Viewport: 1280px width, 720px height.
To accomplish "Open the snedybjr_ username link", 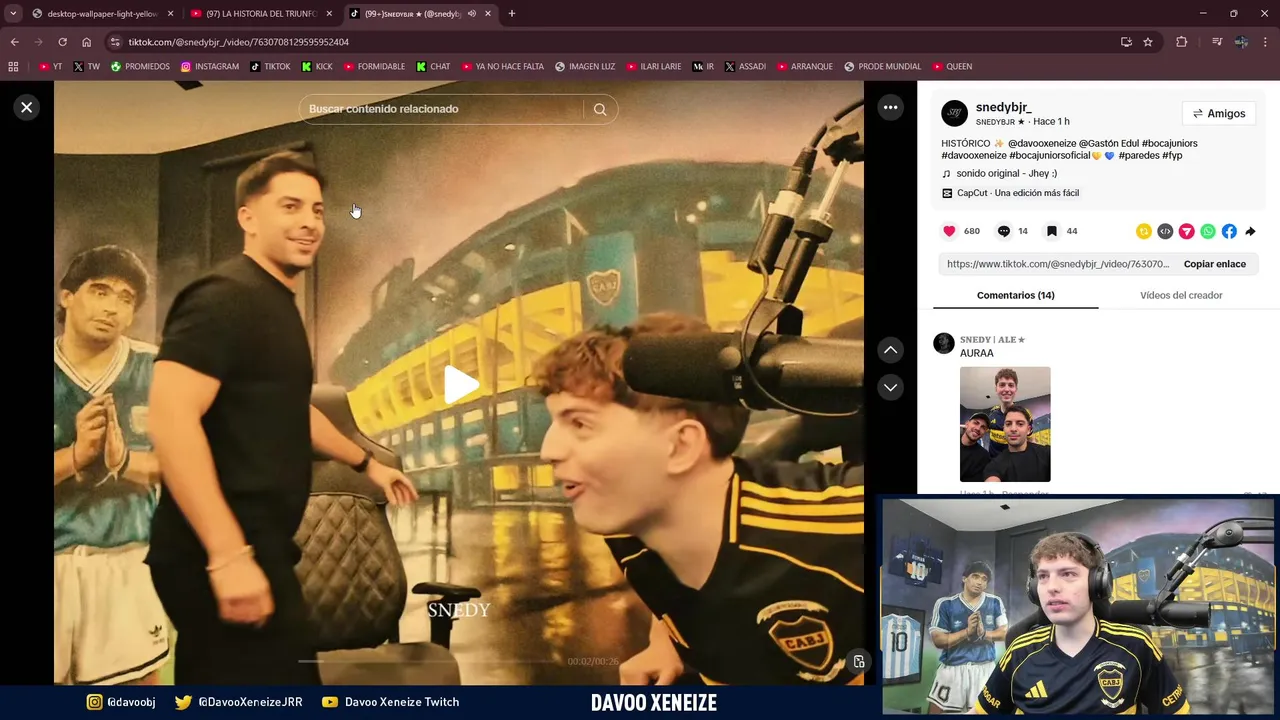I will 1003,107.
